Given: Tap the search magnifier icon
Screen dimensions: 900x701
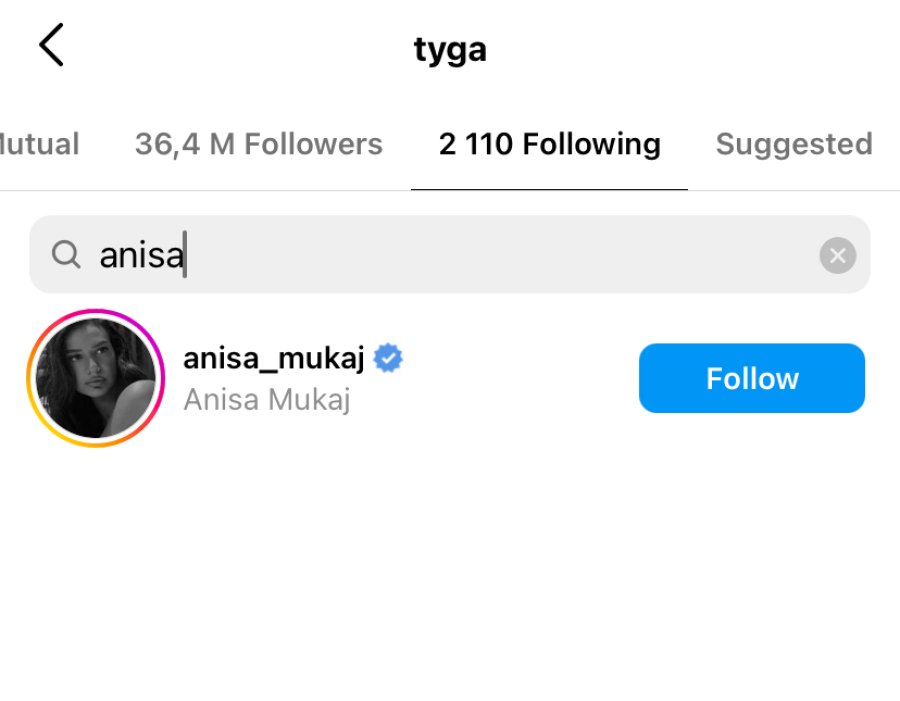Looking at the screenshot, I should (x=66, y=254).
